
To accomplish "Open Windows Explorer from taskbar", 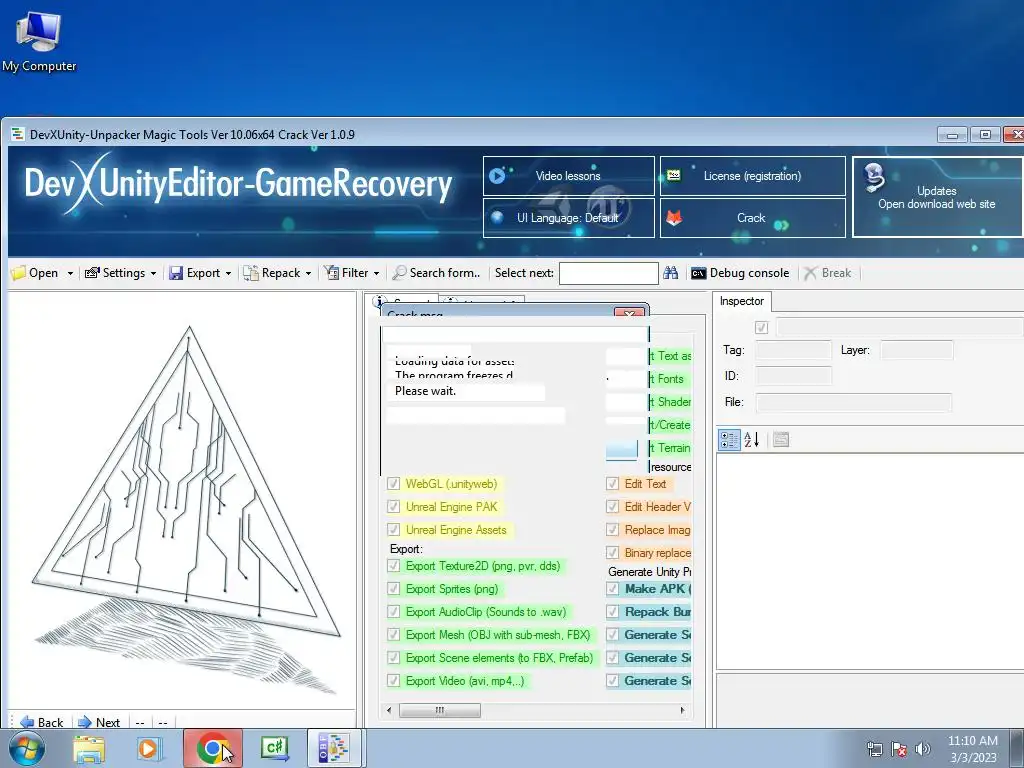I will tap(89, 749).
